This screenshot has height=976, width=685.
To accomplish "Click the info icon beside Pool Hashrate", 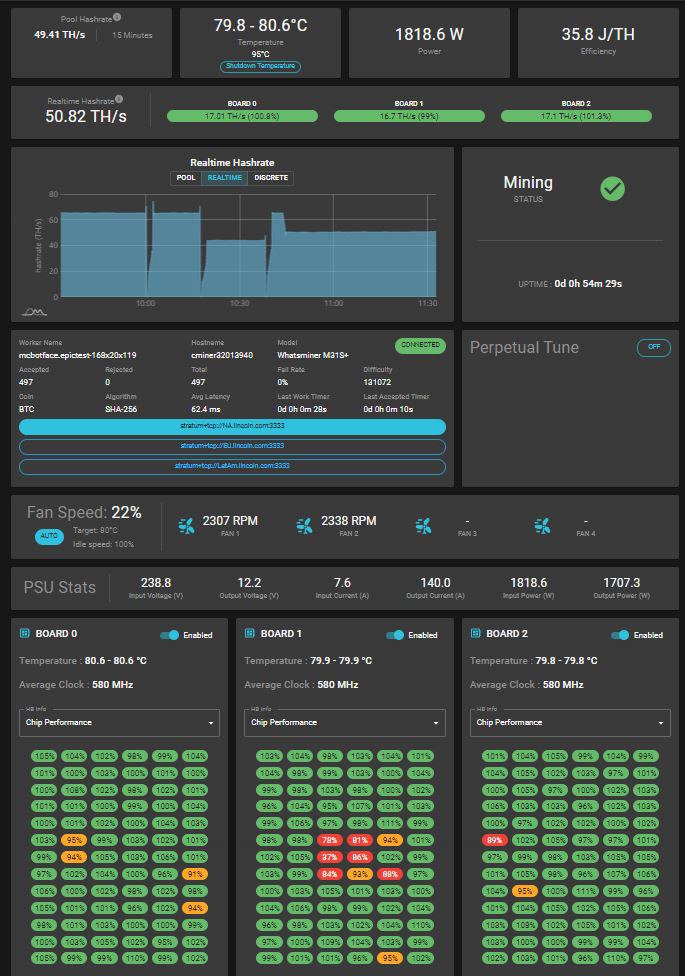I will point(117,18).
